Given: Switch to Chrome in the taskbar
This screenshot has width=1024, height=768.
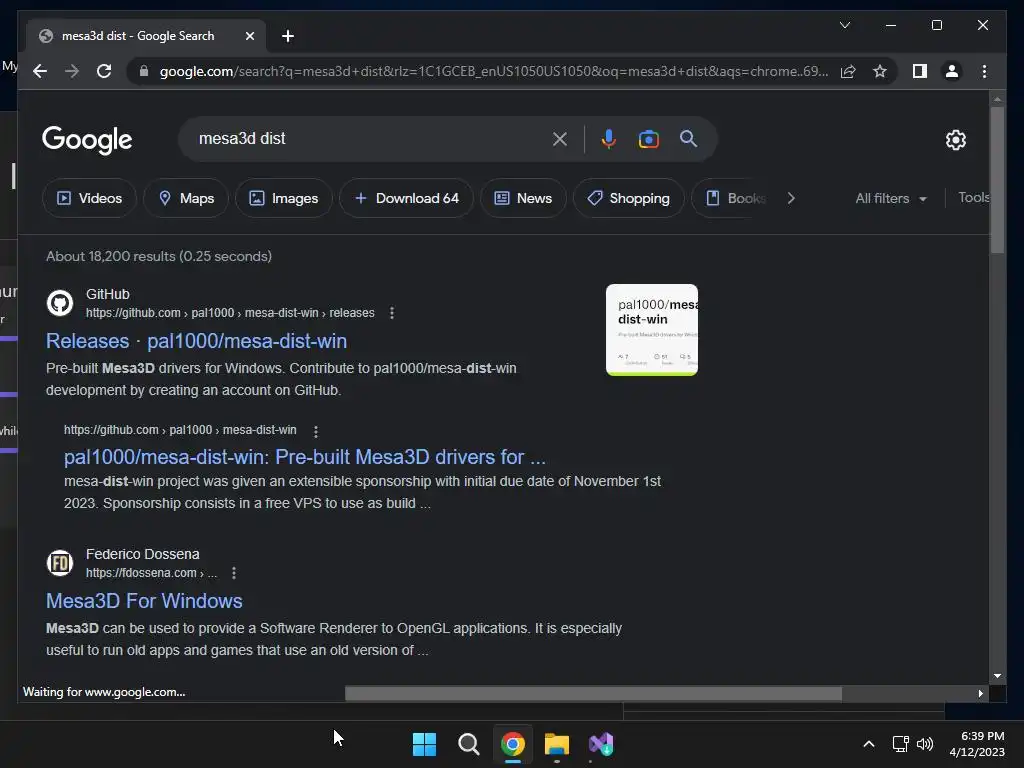Looking at the screenshot, I should 513,744.
